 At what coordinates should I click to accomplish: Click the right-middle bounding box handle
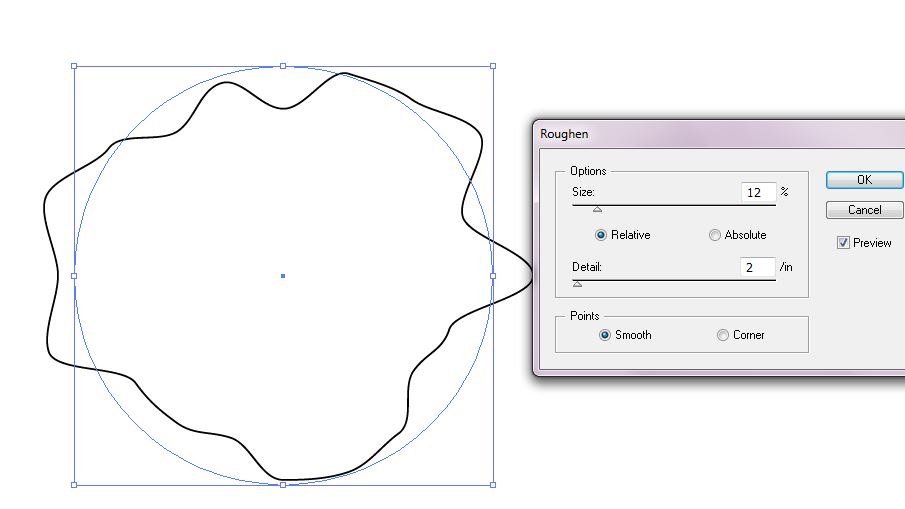(493, 276)
